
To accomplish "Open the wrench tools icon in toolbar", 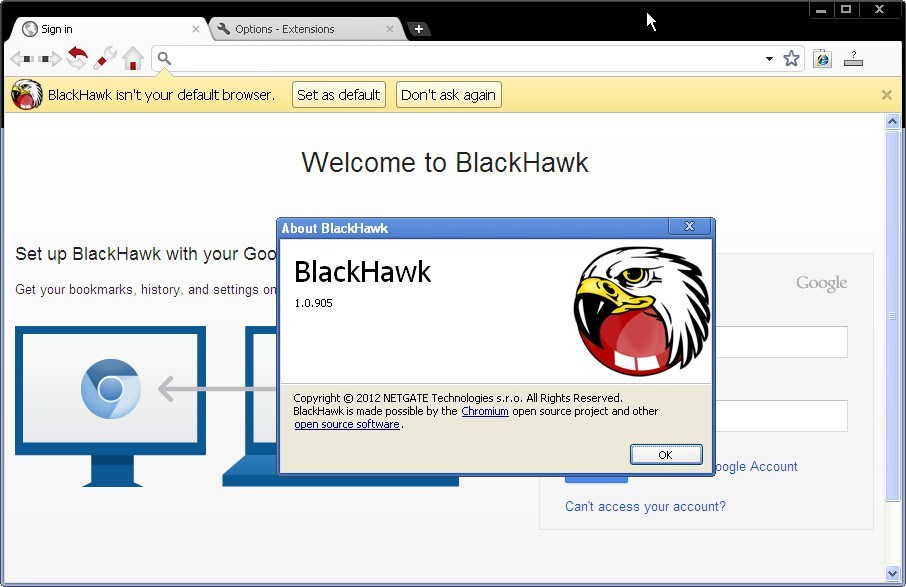I will 105,58.
